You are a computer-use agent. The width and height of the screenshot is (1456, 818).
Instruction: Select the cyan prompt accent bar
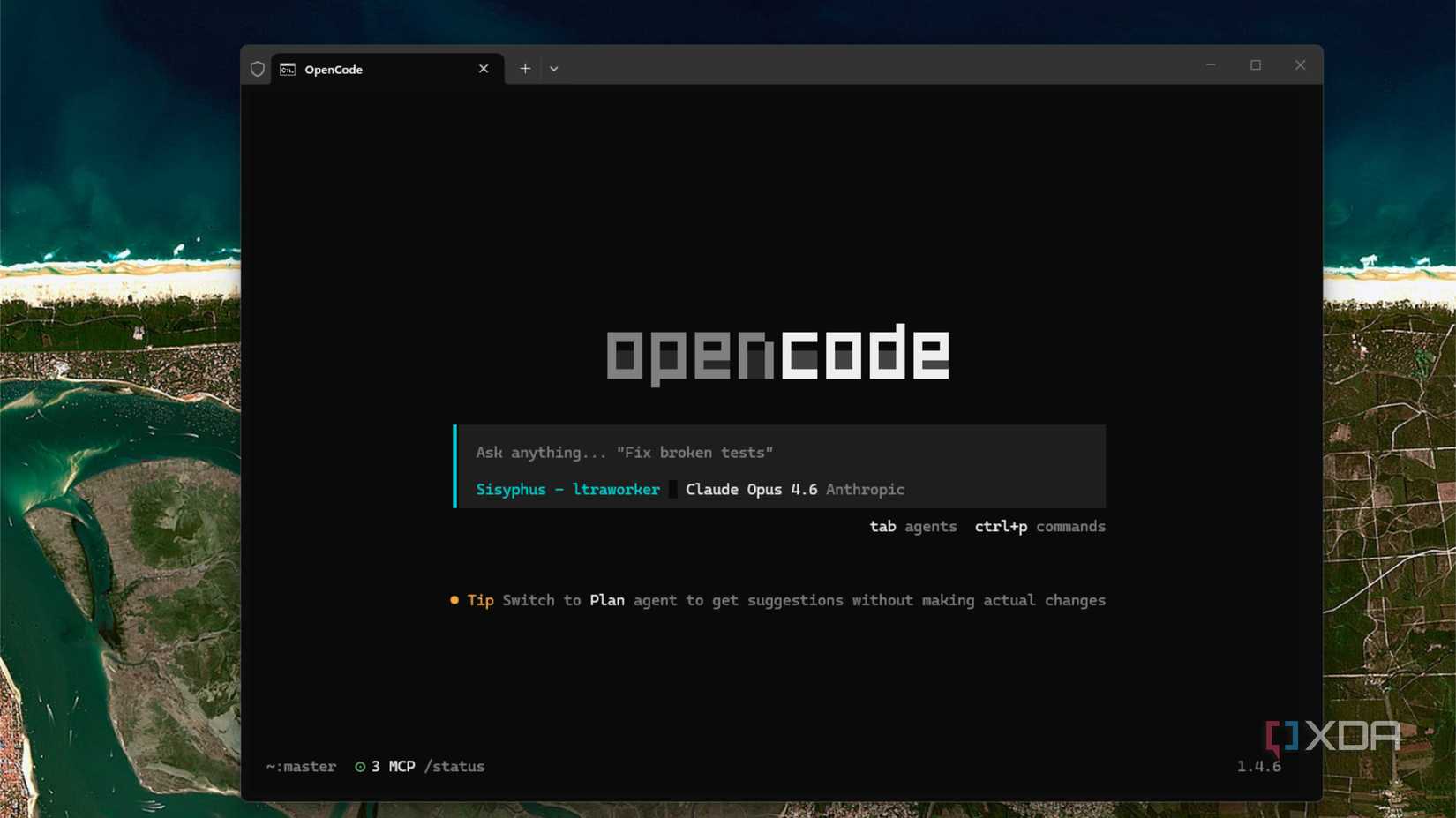click(456, 466)
